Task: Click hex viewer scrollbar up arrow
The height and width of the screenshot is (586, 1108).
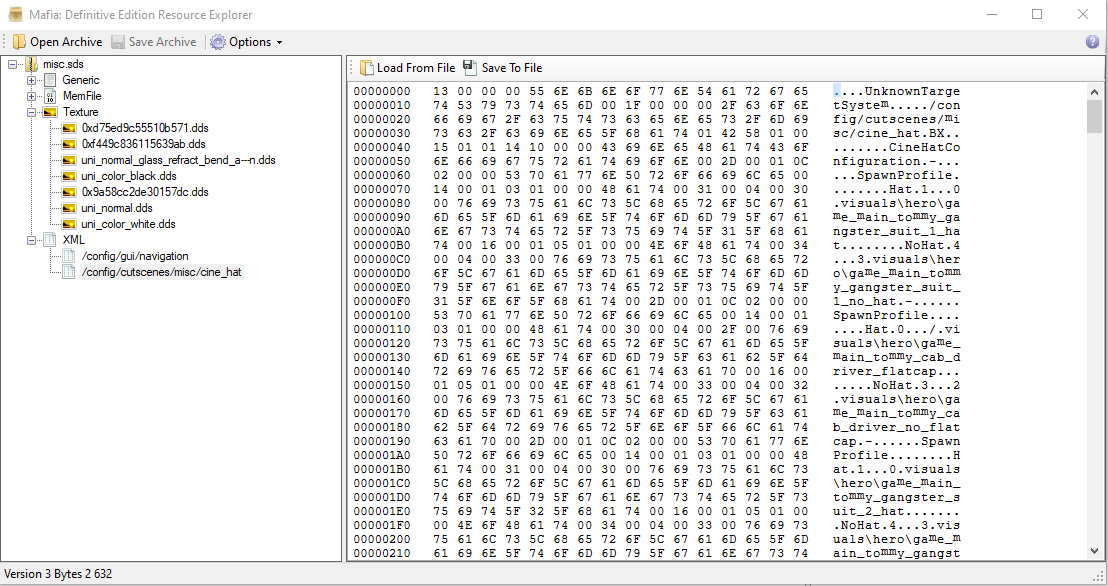Action: click(x=1095, y=91)
